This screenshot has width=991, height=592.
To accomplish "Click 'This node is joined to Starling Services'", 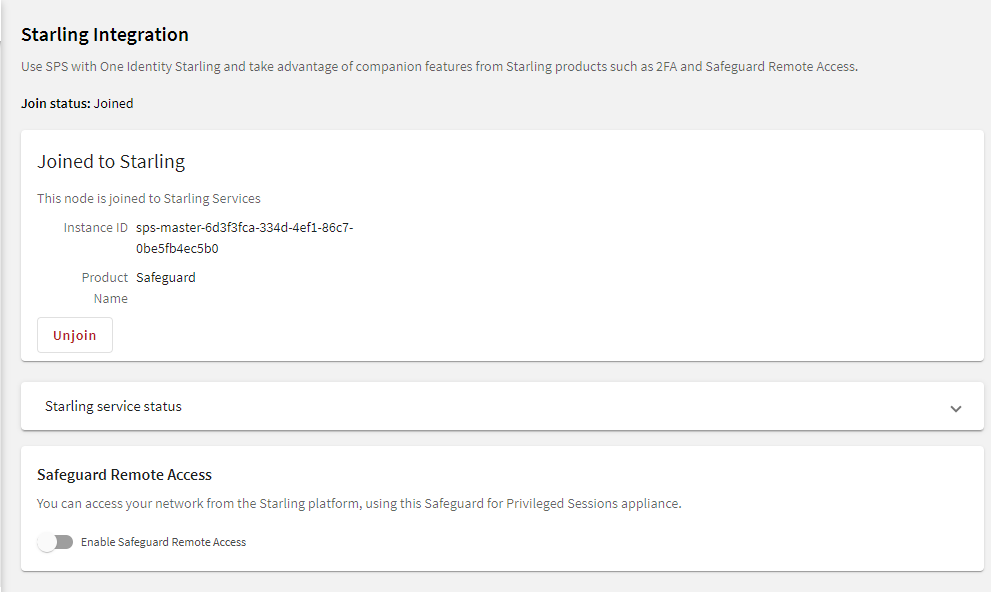I will point(149,198).
